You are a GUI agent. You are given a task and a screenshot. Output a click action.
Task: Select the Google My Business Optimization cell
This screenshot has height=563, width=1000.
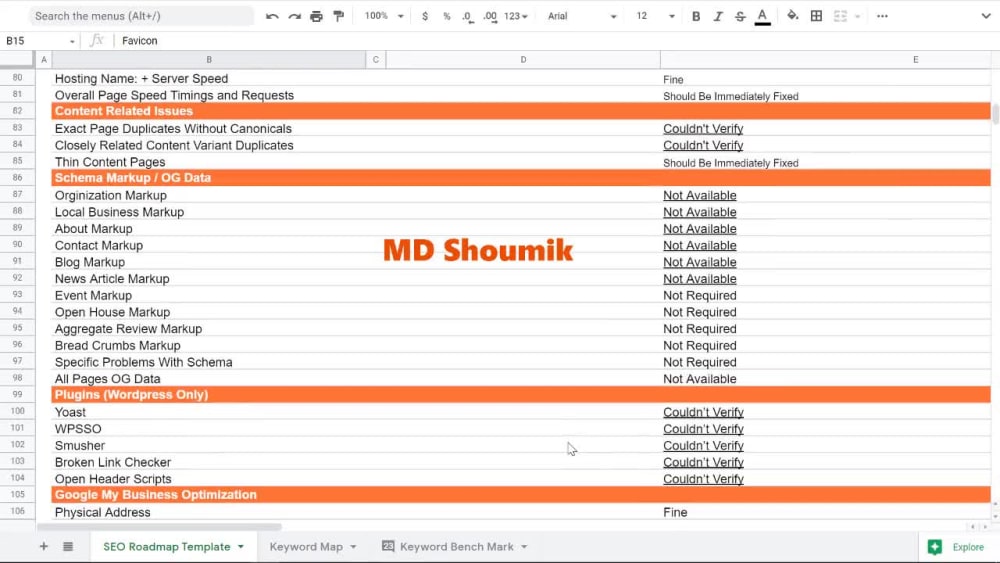click(x=209, y=495)
